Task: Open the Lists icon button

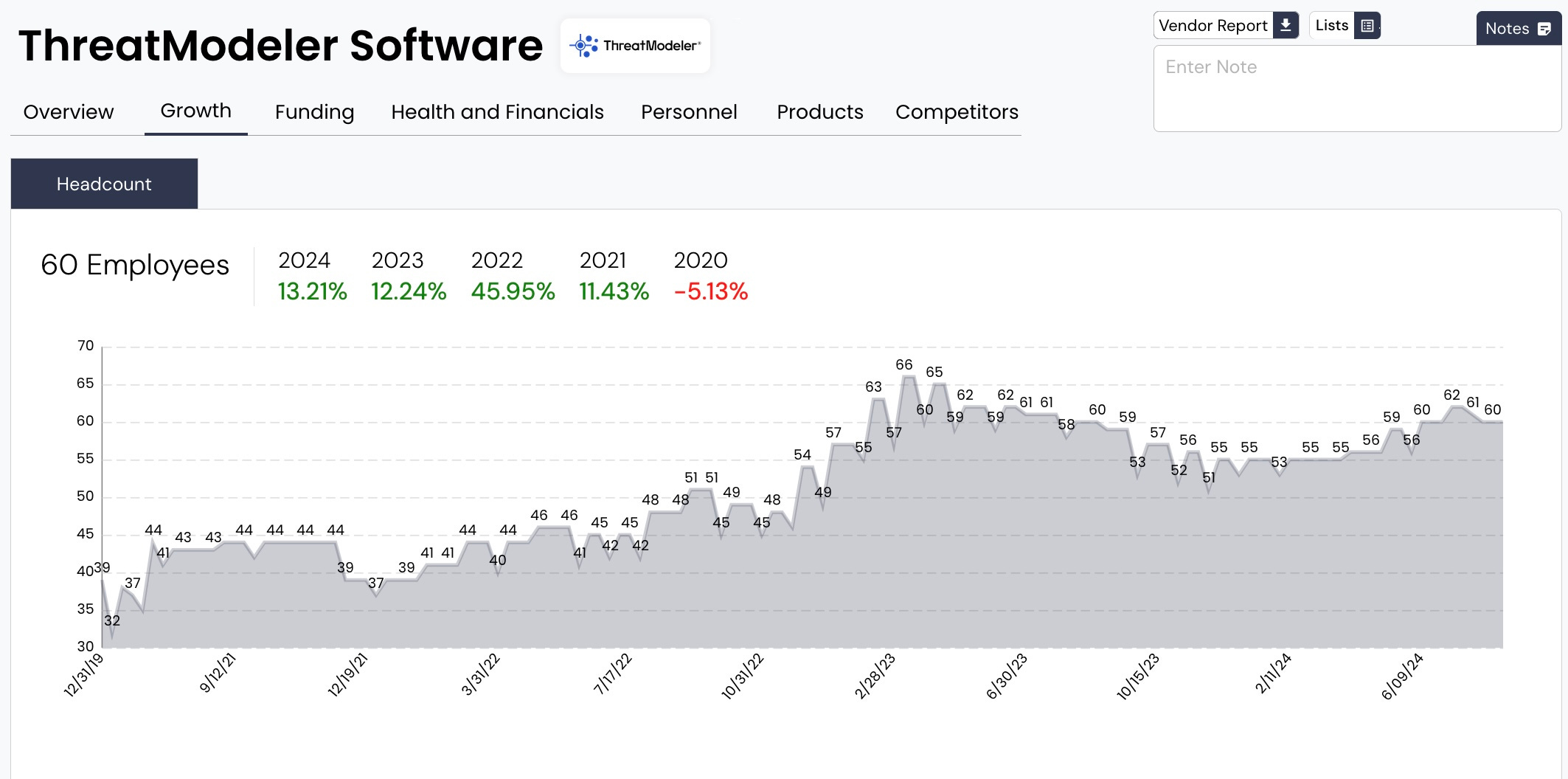Action: tap(1367, 25)
